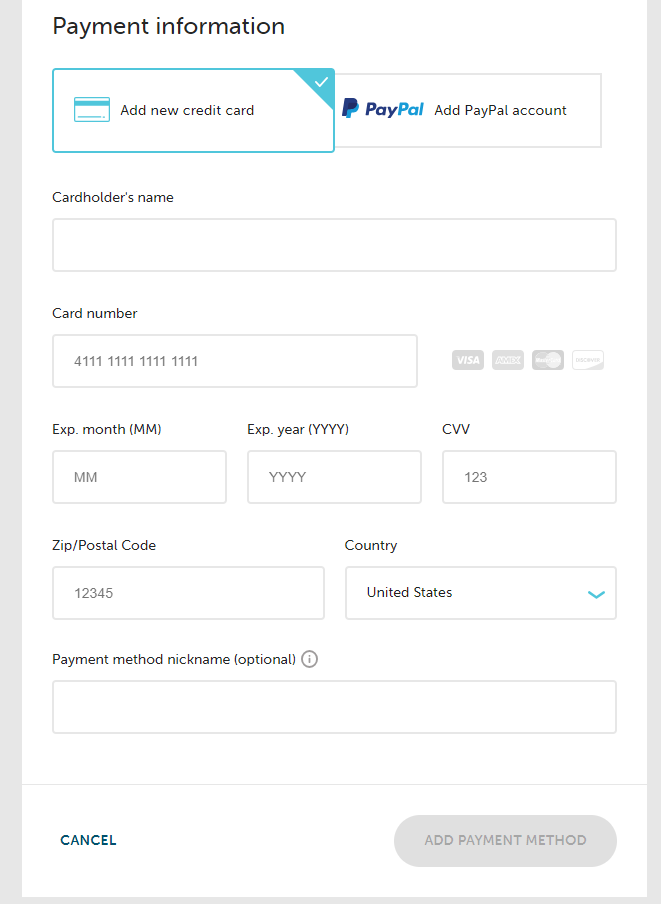The image size is (661, 904).
Task: Open the Country dropdown
Action: click(x=470, y=593)
